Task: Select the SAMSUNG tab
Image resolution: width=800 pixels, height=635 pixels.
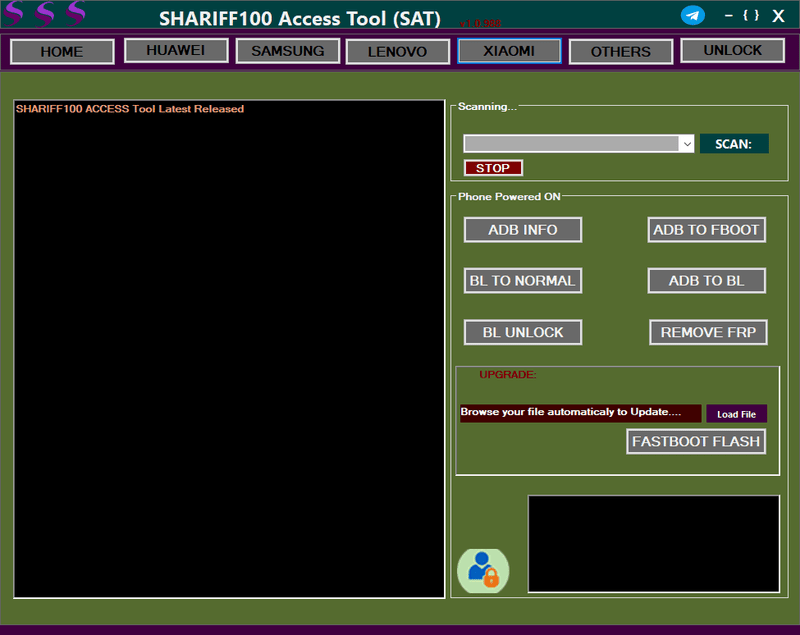Action: tap(287, 51)
